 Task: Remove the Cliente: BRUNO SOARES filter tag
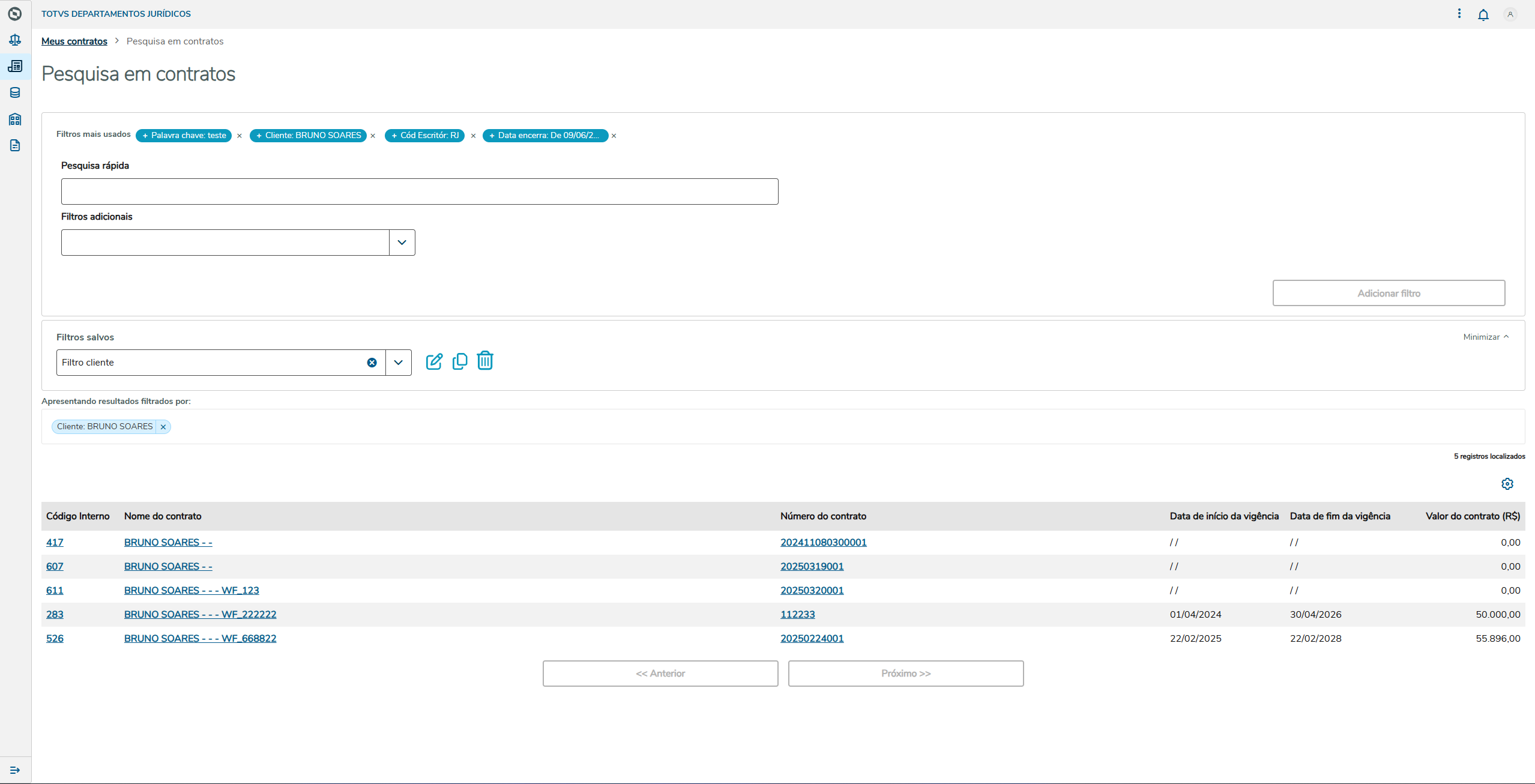163,427
